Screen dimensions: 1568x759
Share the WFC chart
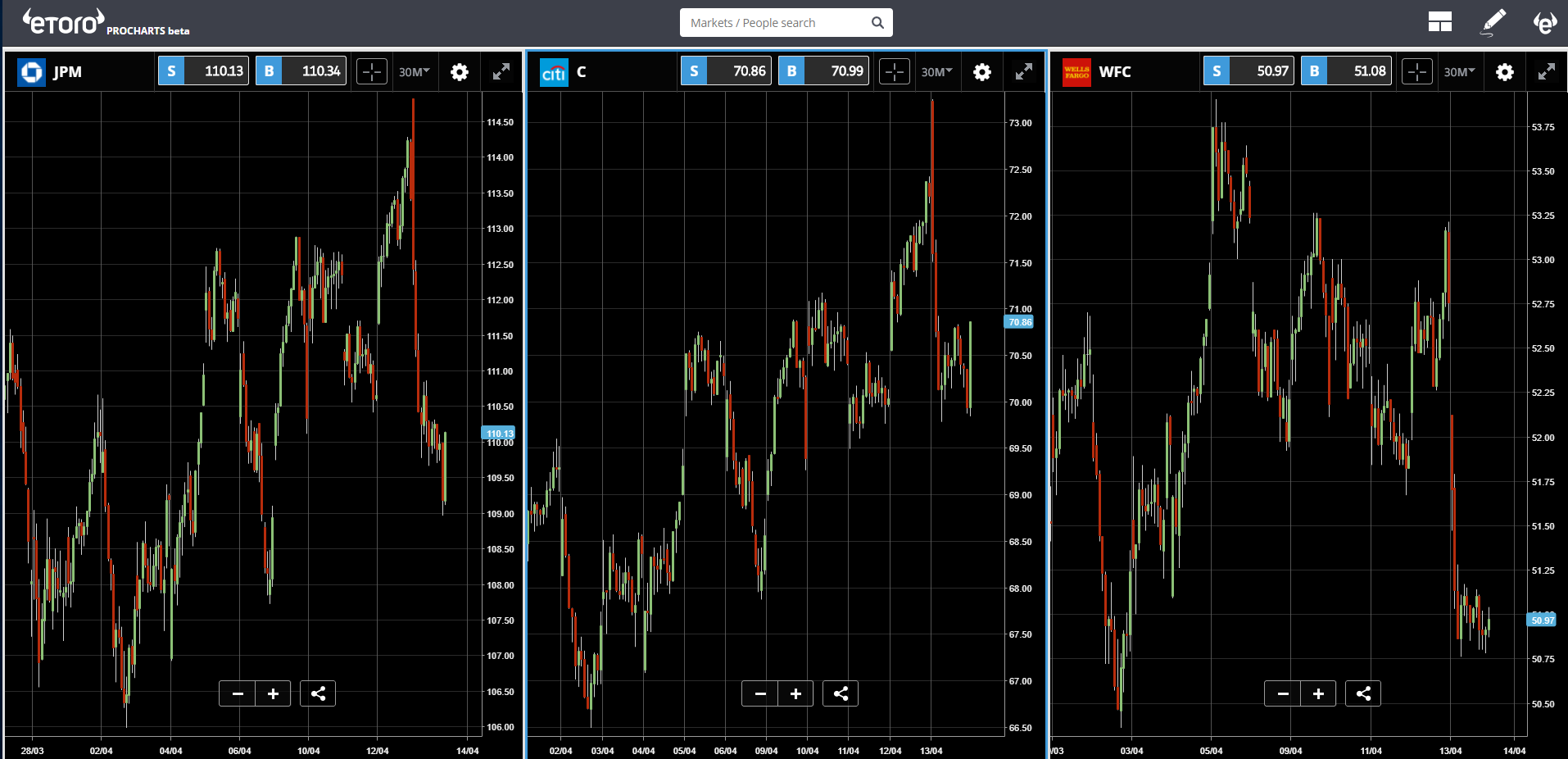(1363, 693)
